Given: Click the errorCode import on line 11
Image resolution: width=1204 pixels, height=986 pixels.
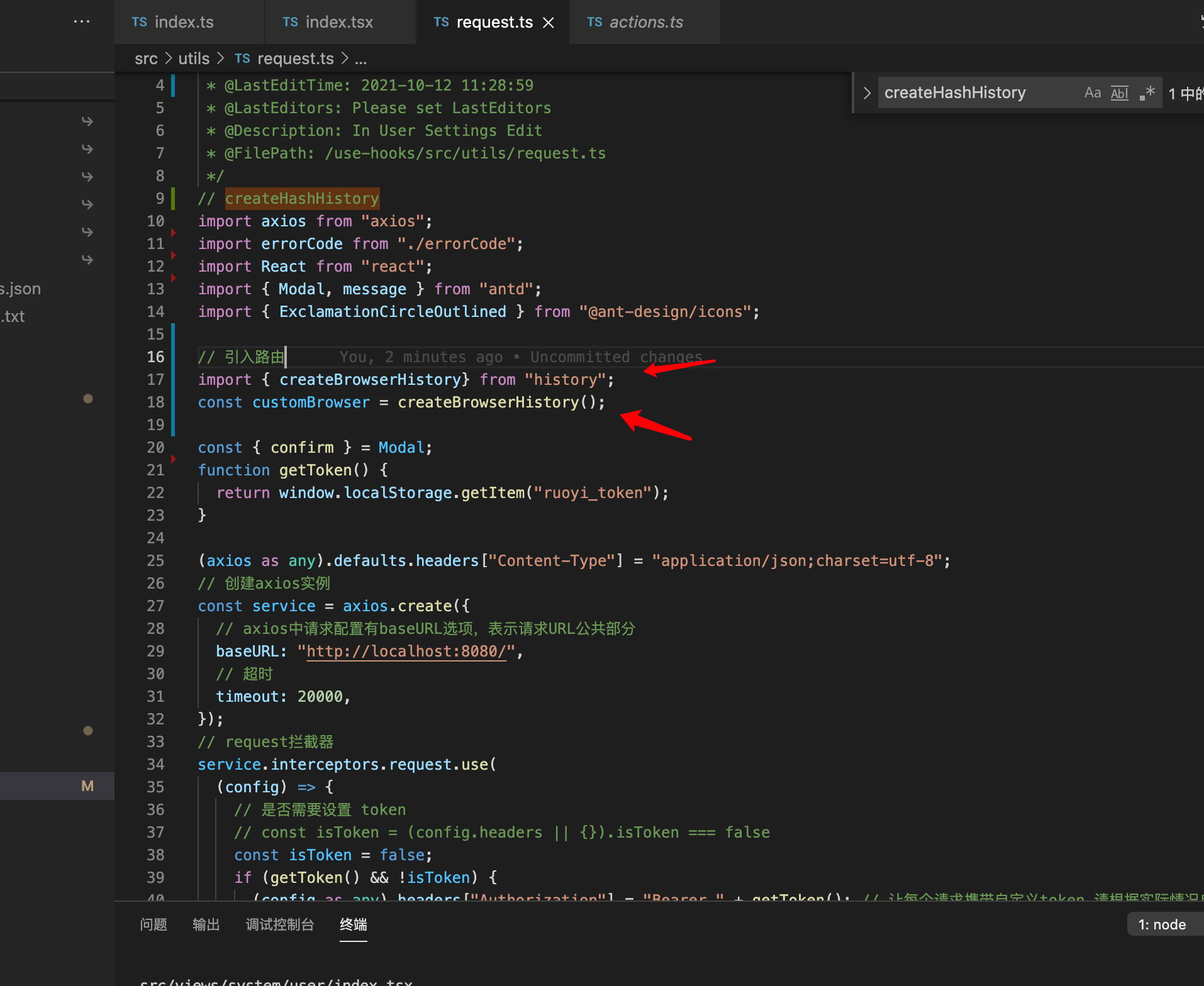Looking at the screenshot, I should [x=302, y=244].
